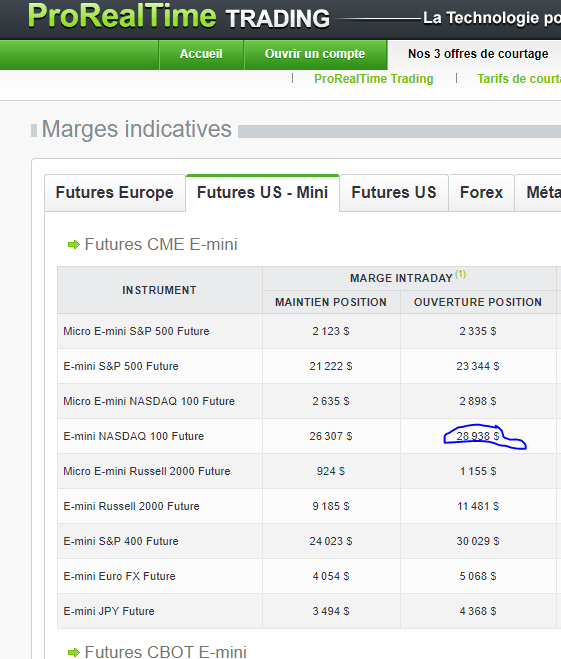561x659 pixels.
Task: Click the 924 $ maintenance margin value
Action: pos(331,471)
